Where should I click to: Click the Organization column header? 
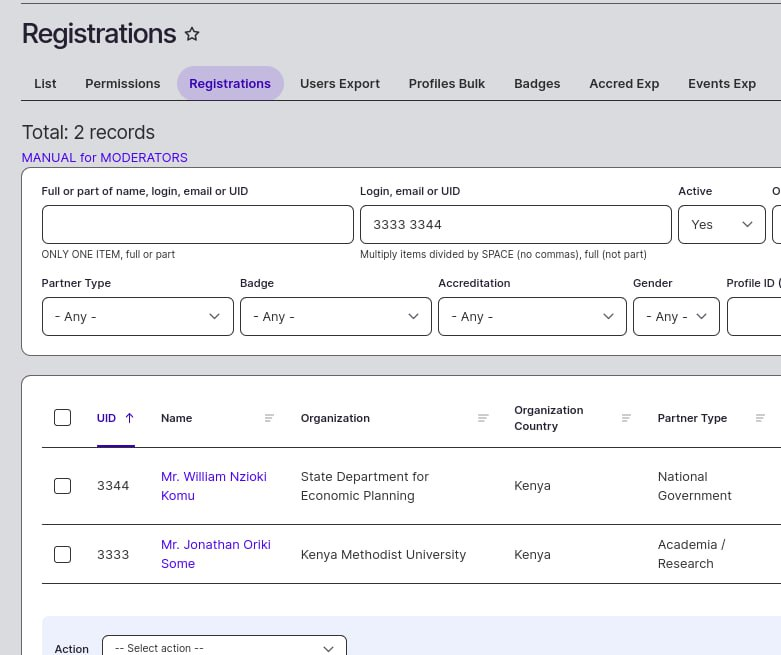tap(335, 418)
